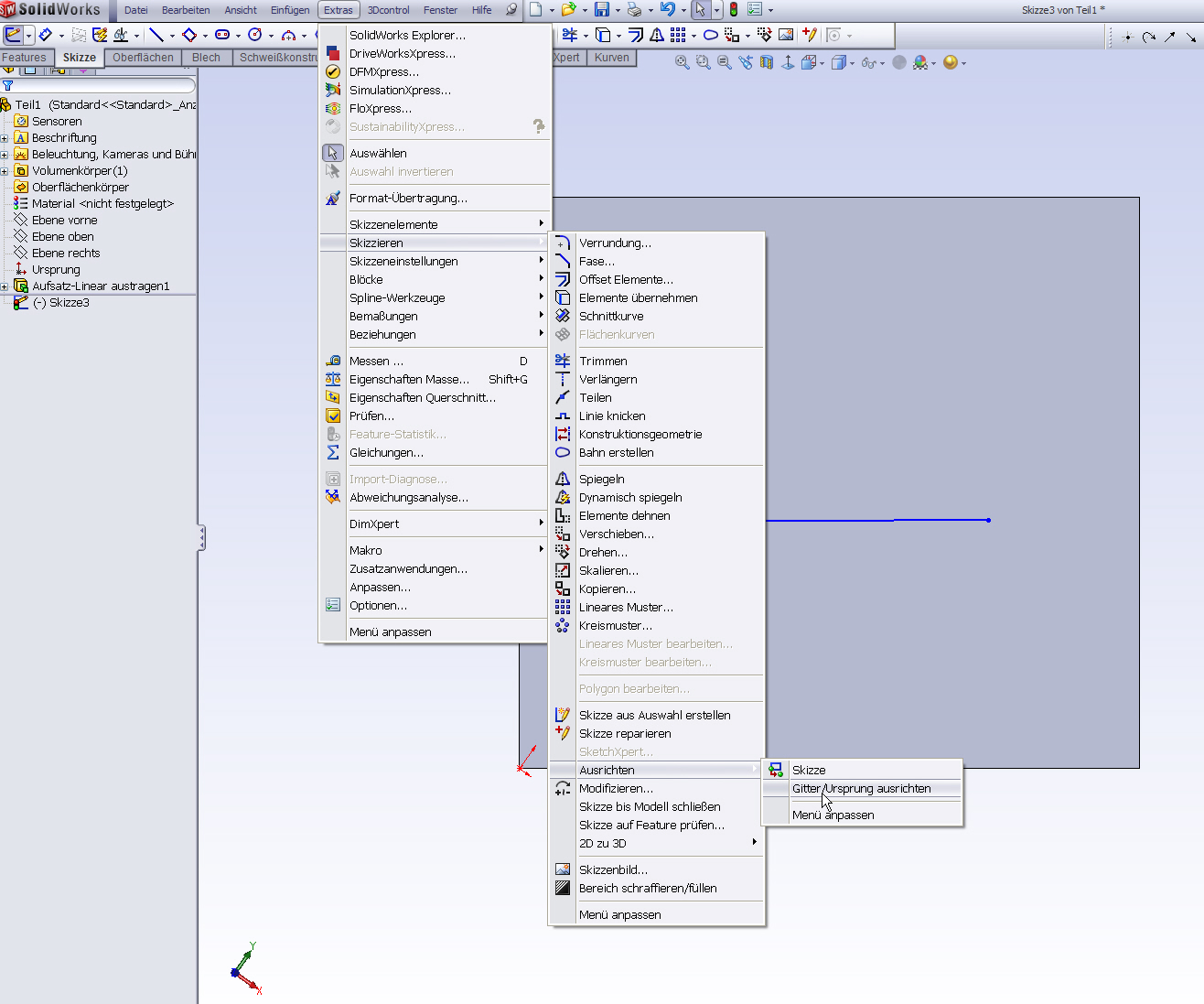Screen dimensions: 1204x1004
Task: Select Ebene vorne in feature tree
Action: coord(64,220)
